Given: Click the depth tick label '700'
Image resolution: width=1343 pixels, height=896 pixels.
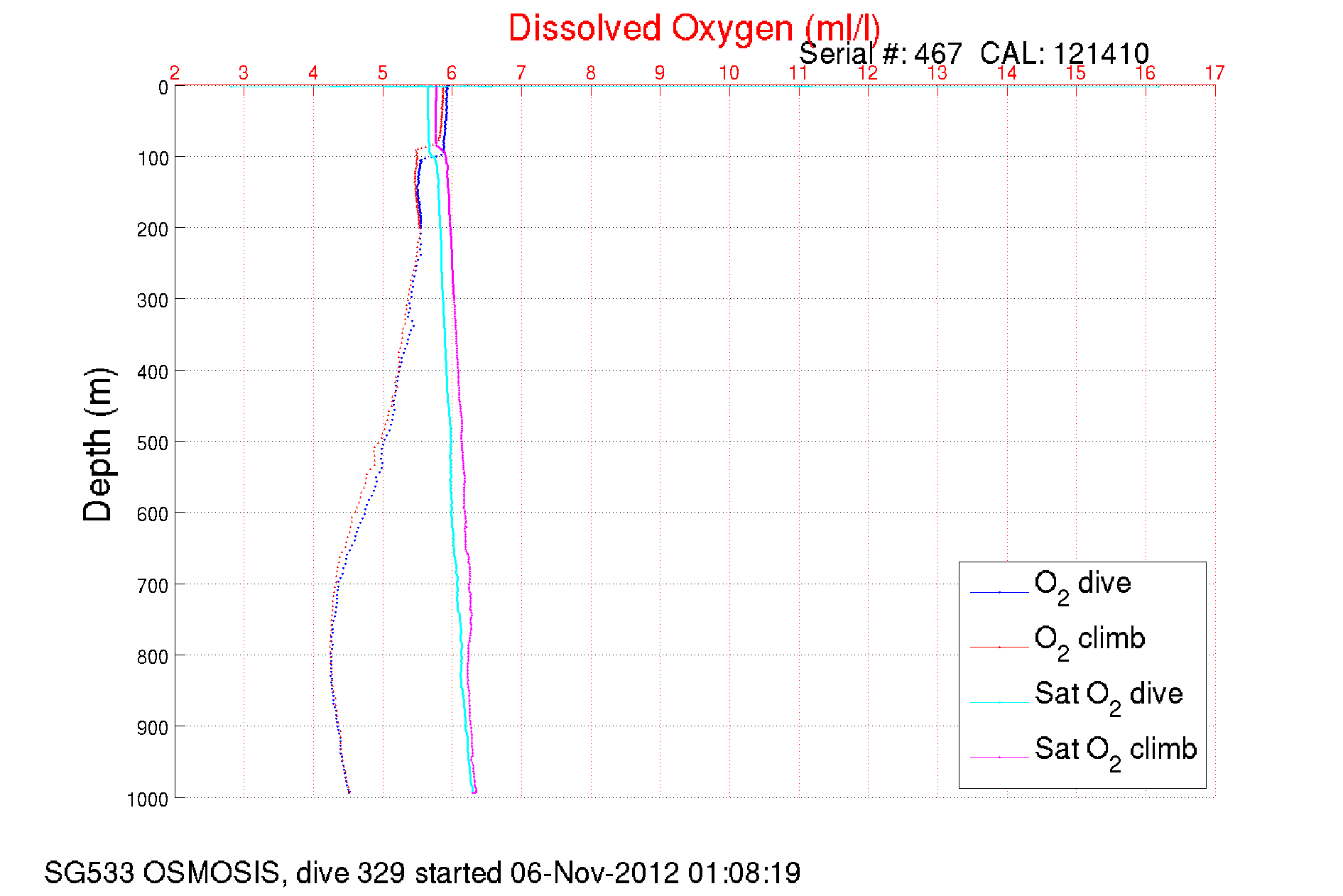Looking at the screenshot, I should click(153, 586).
